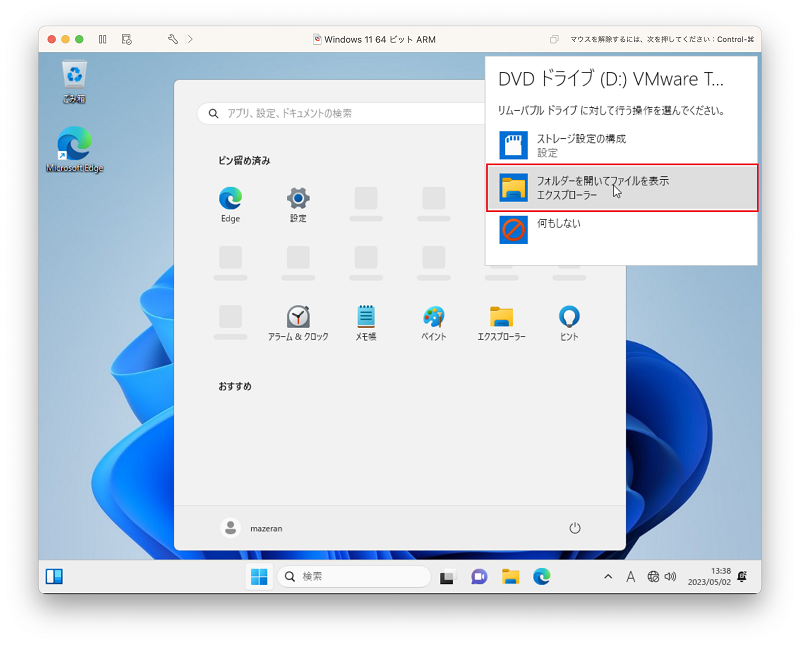The image size is (800, 645).
Task: Select ストレージ設定の構成 option
Action: 621,145
